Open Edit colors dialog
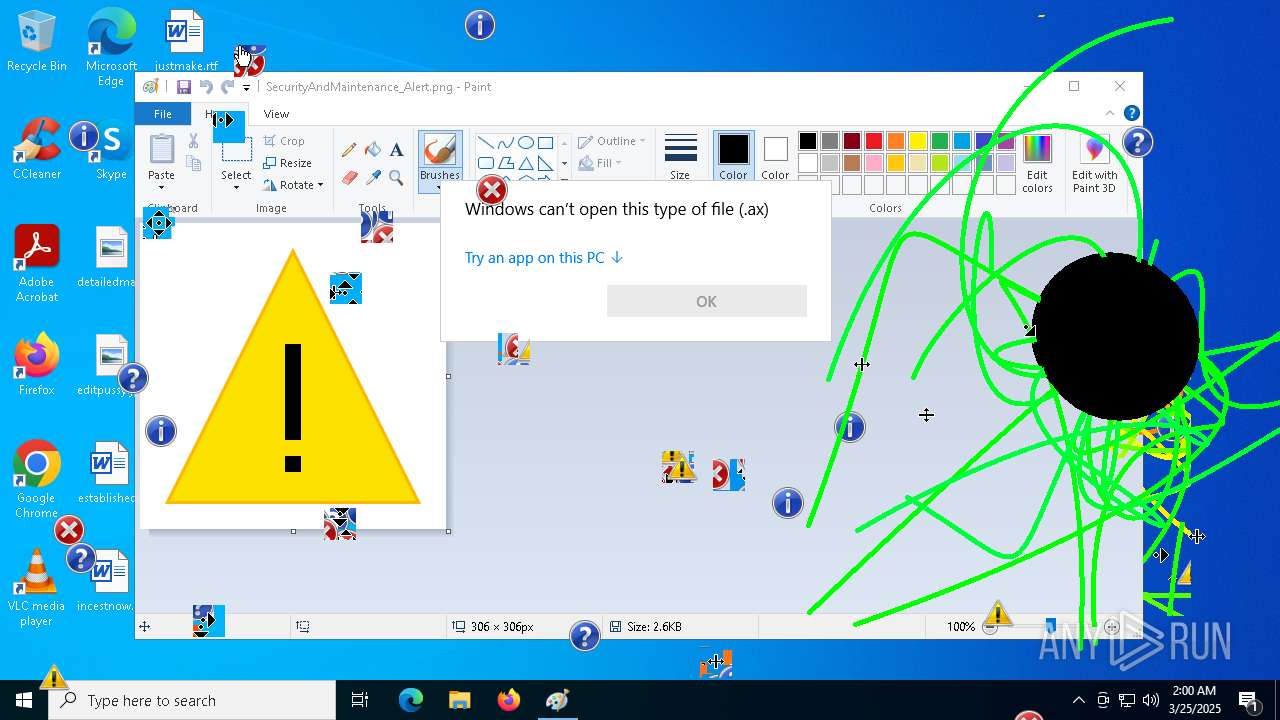 pyautogui.click(x=1037, y=162)
